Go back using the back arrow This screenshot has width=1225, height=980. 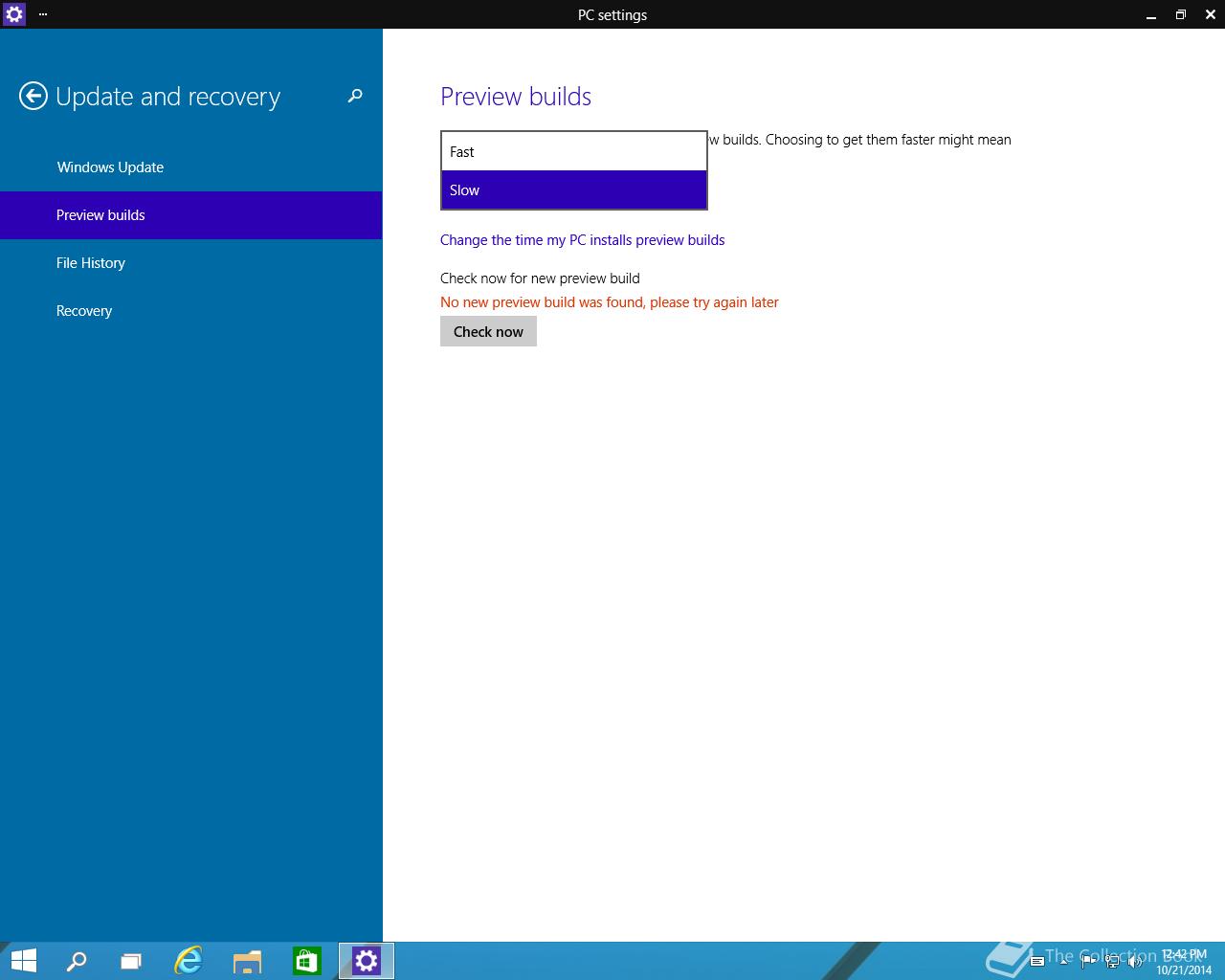(33, 96)
